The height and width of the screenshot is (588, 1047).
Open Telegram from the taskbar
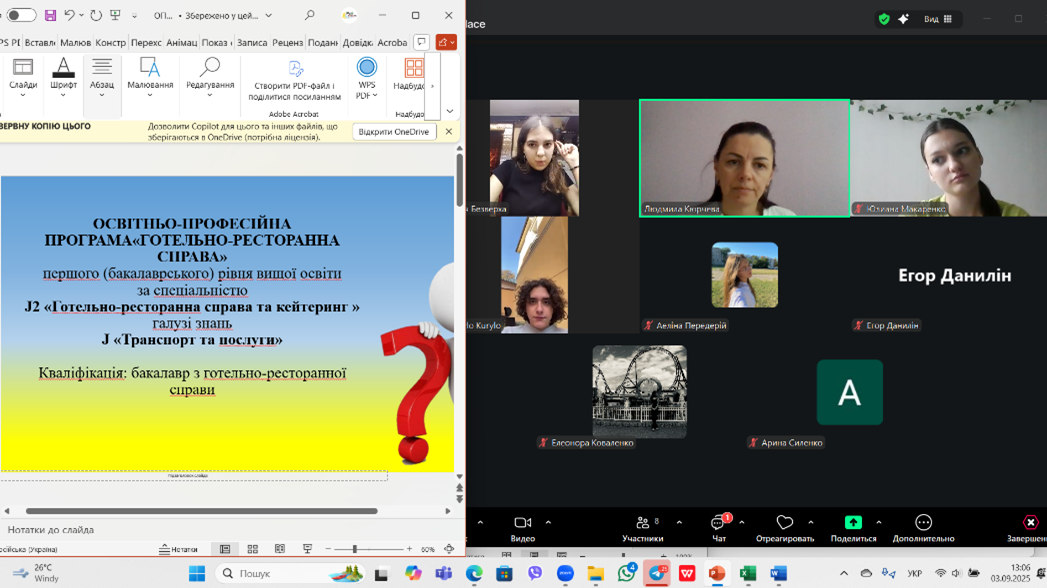click(657, 573)
